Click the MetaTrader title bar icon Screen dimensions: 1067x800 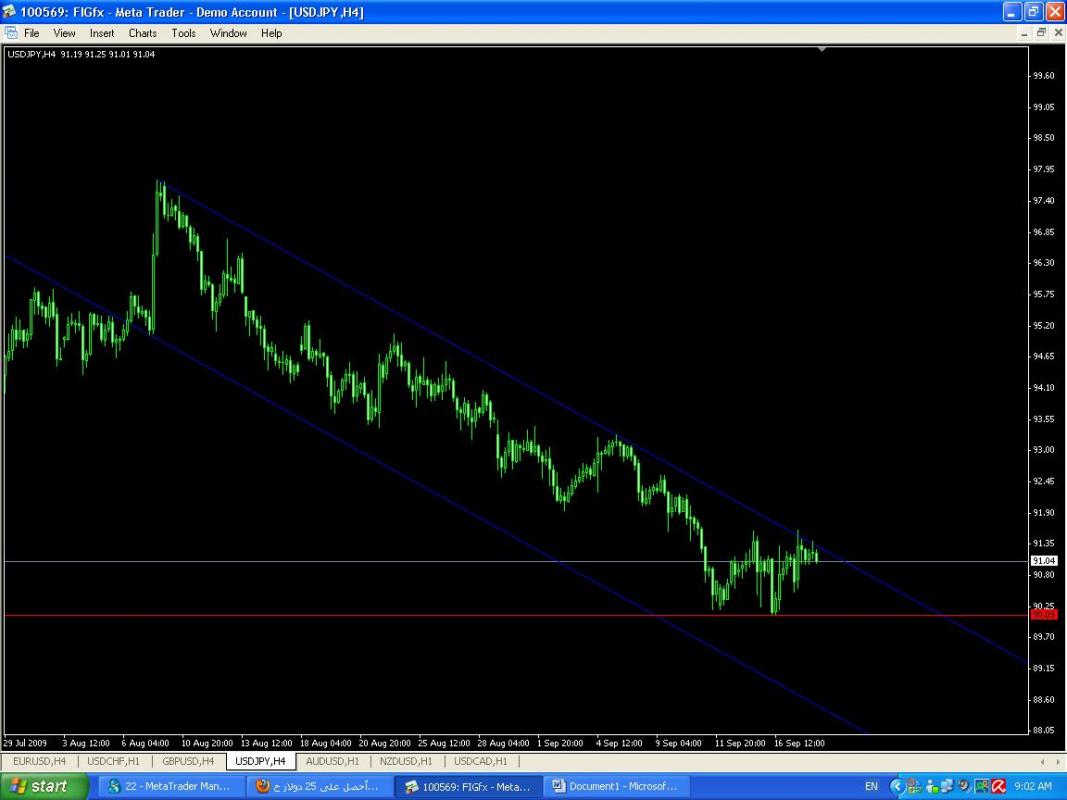[x=10, y=12]
